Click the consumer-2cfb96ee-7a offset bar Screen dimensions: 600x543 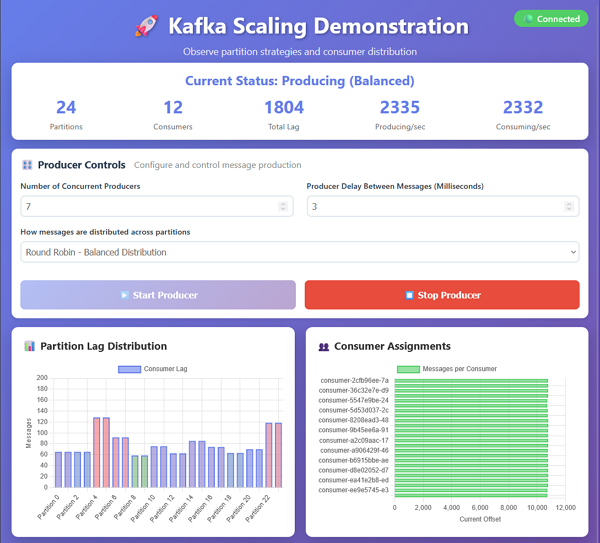coord(471,381)
